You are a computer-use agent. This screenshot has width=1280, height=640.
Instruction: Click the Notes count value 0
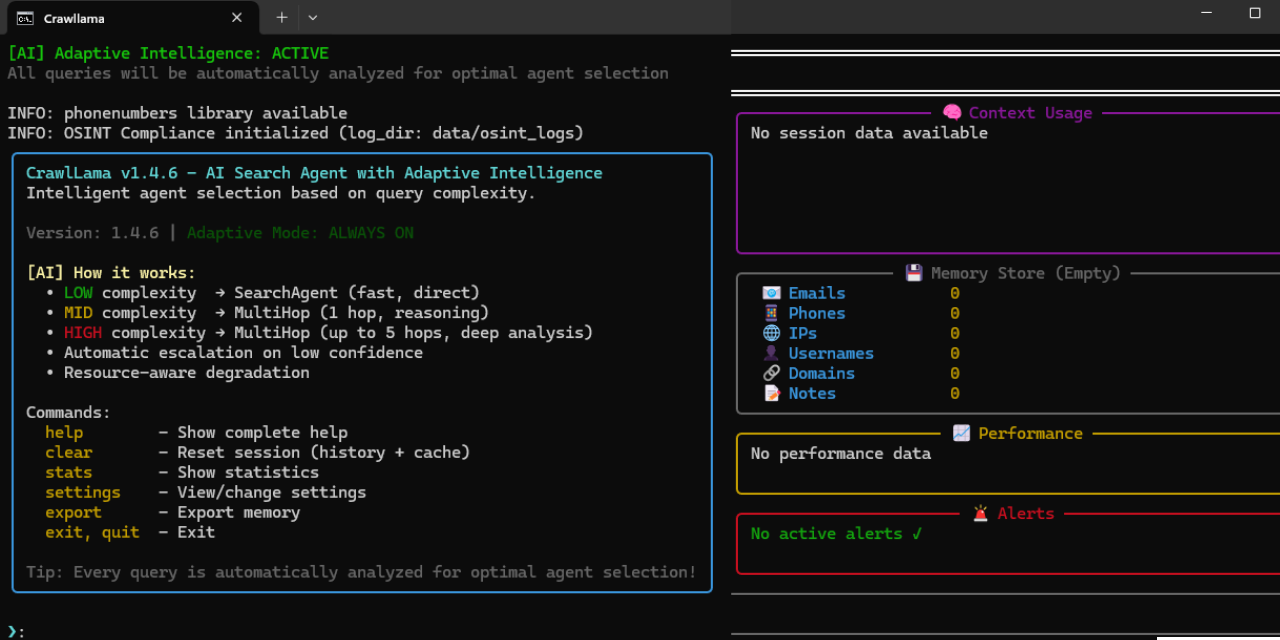pos(955,393)
